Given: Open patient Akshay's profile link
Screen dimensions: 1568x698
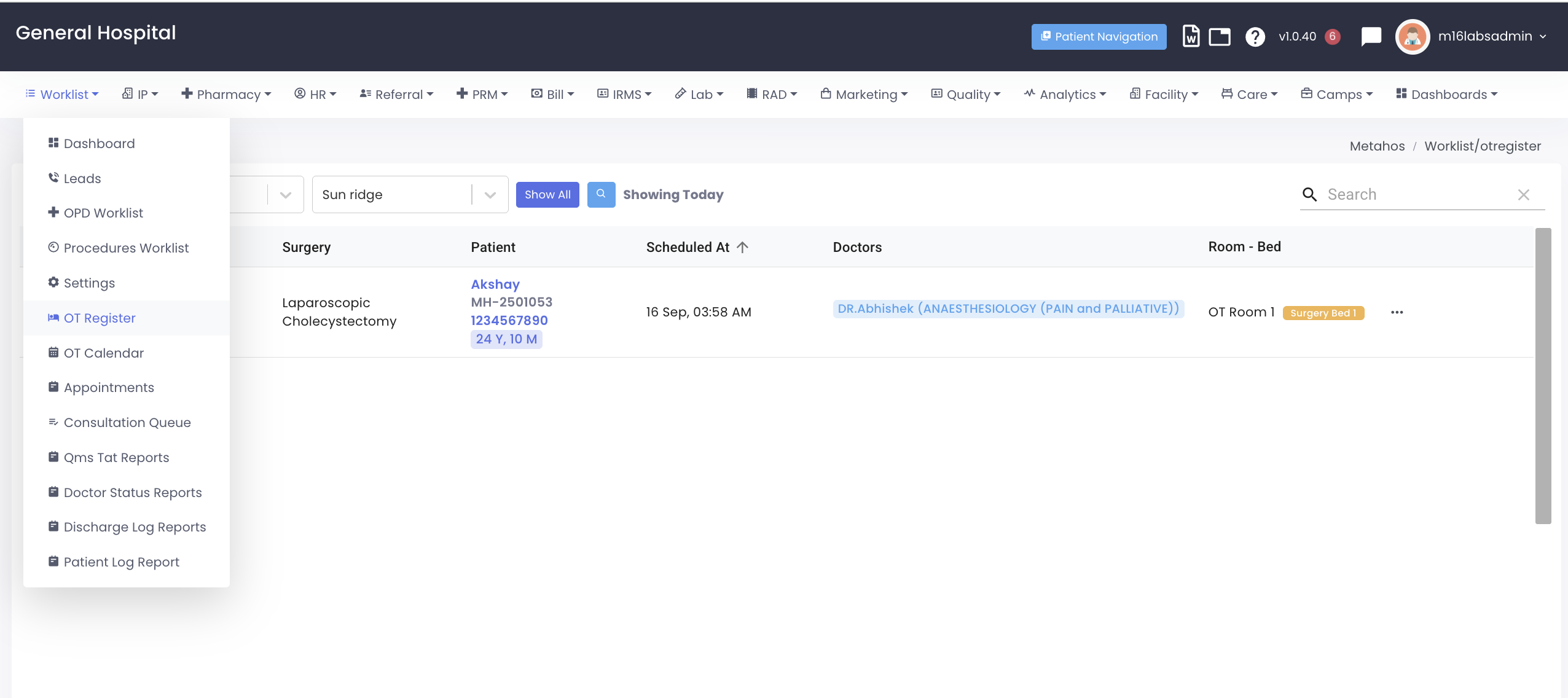Looking at the screenshot, I should point(495,284).
